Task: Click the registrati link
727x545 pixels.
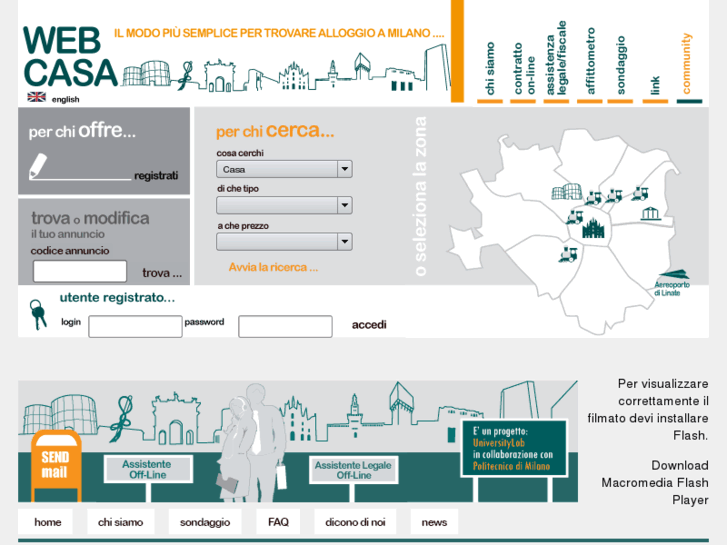Action: (156, 176)
